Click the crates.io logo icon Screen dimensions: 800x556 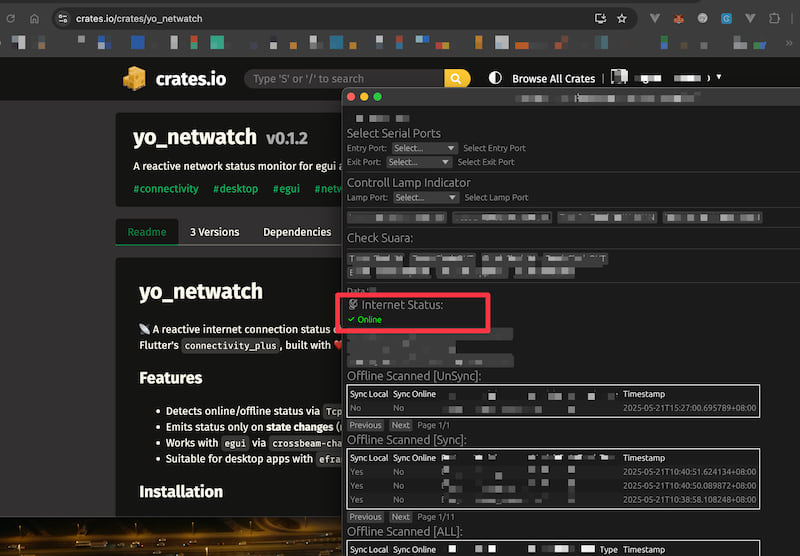(135, 79)
